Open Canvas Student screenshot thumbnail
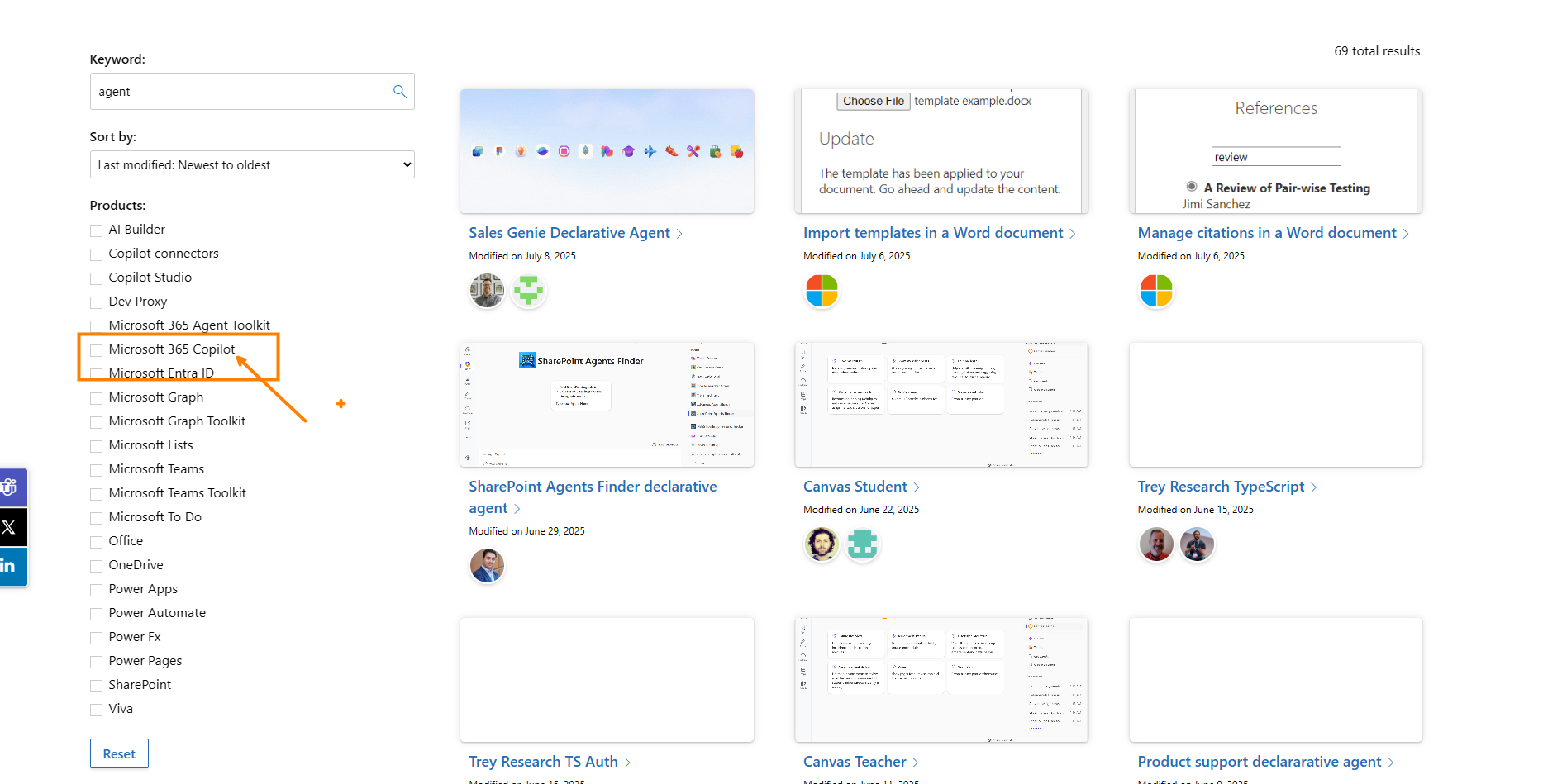 point(941,405)
